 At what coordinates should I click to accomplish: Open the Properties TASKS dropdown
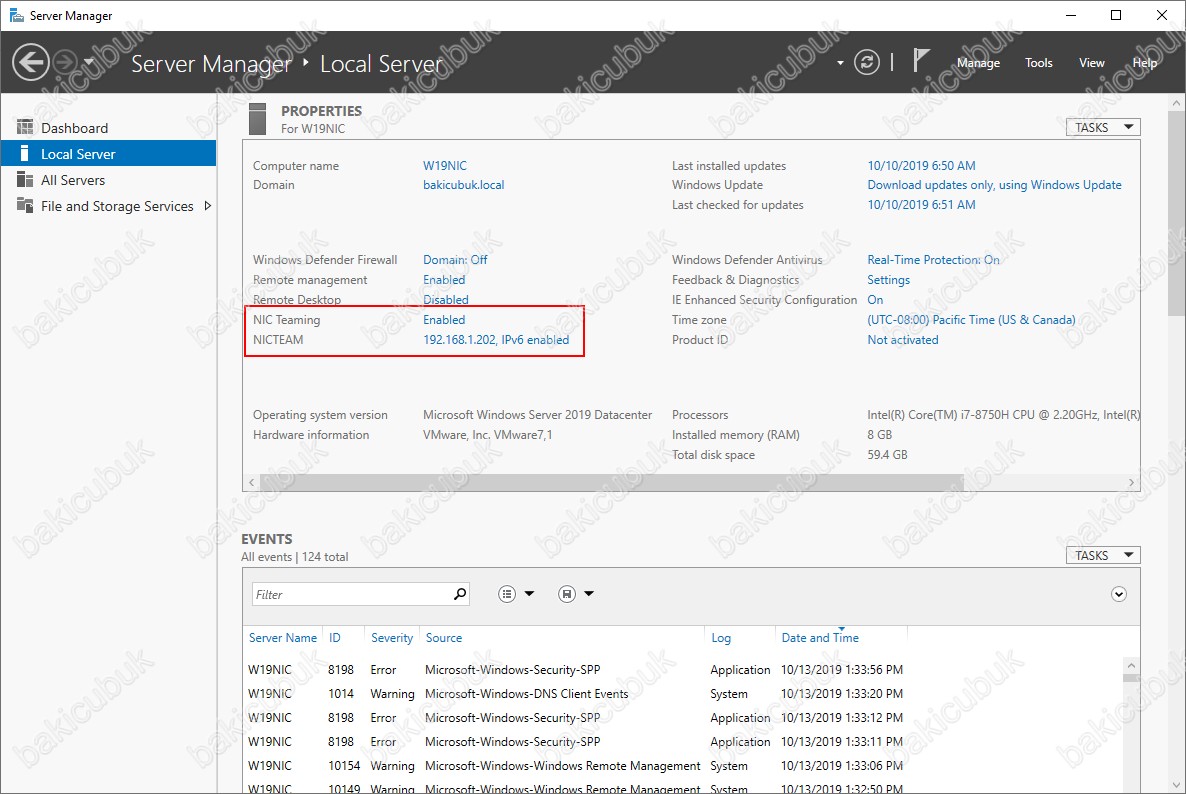(x=1103, y=127)
